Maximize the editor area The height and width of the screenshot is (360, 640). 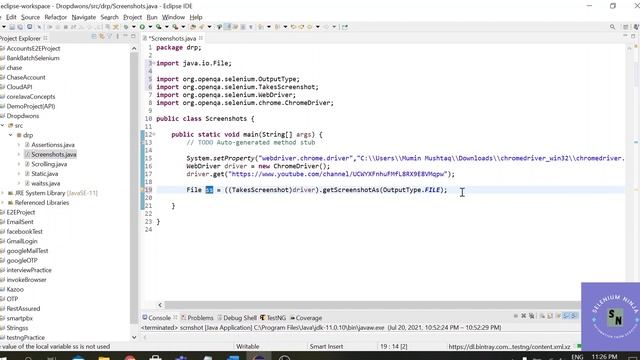tap(633, 36)
